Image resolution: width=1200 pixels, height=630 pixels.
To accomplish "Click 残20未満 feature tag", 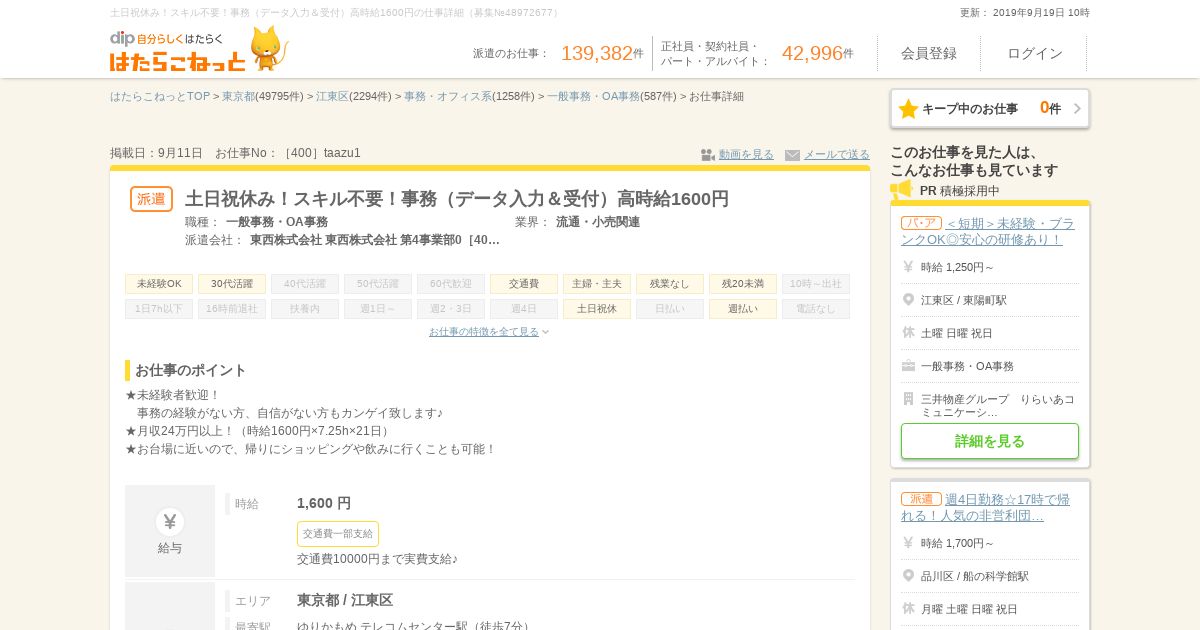I will 743,284.
